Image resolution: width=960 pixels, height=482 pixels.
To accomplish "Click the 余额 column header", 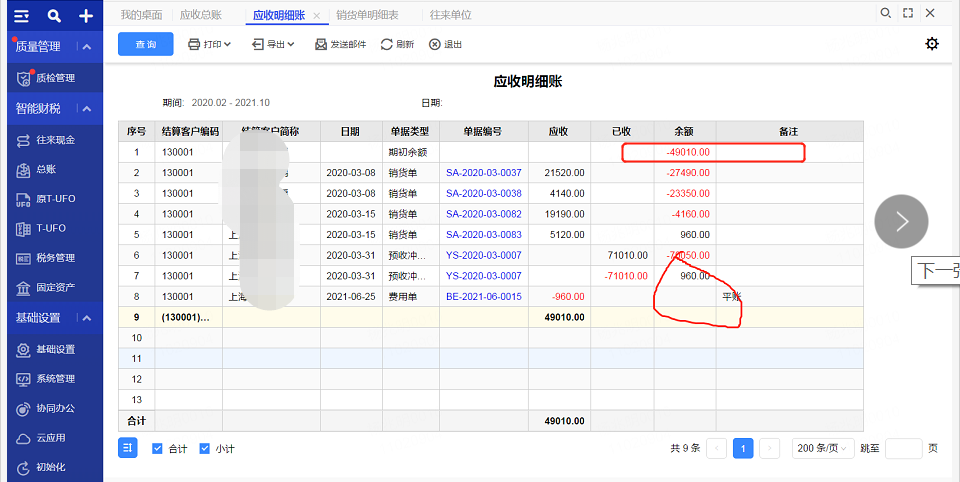I will coord(684,131).
